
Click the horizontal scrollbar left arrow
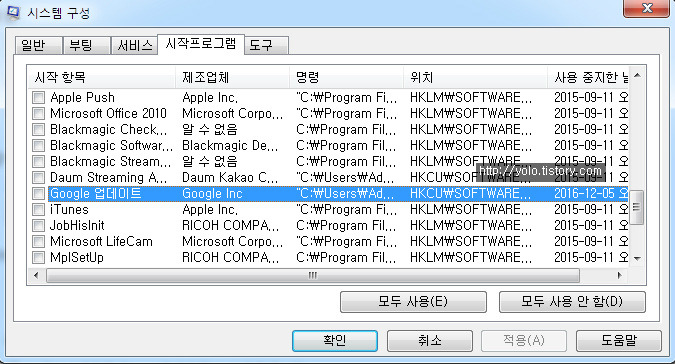click(36, 275)
